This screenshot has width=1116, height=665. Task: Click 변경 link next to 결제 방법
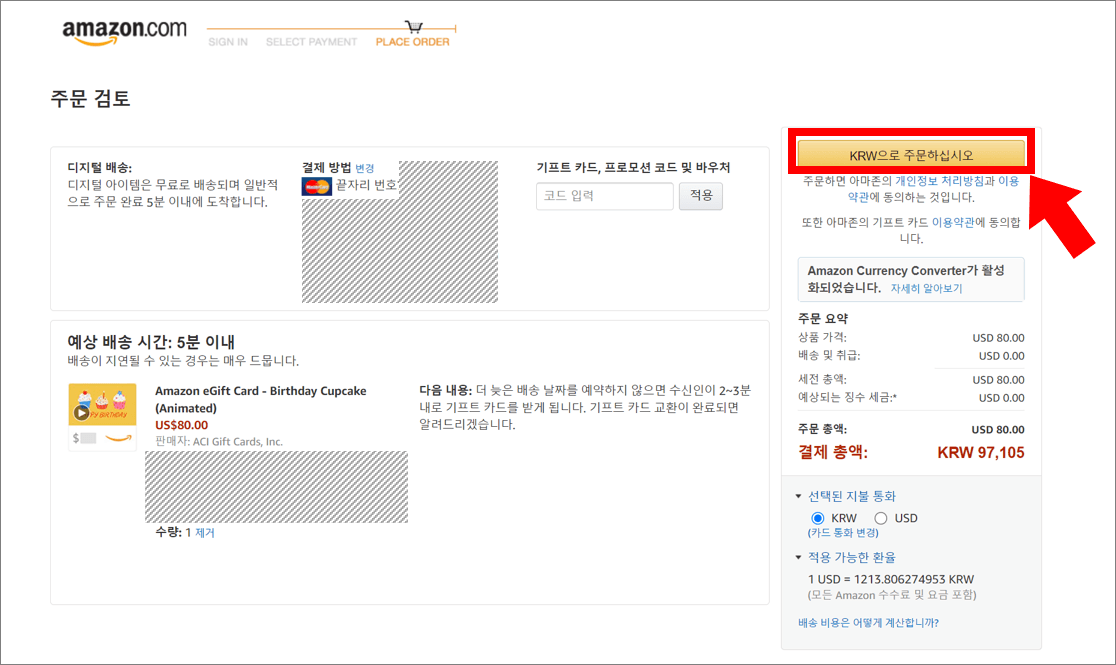point(364,168)
